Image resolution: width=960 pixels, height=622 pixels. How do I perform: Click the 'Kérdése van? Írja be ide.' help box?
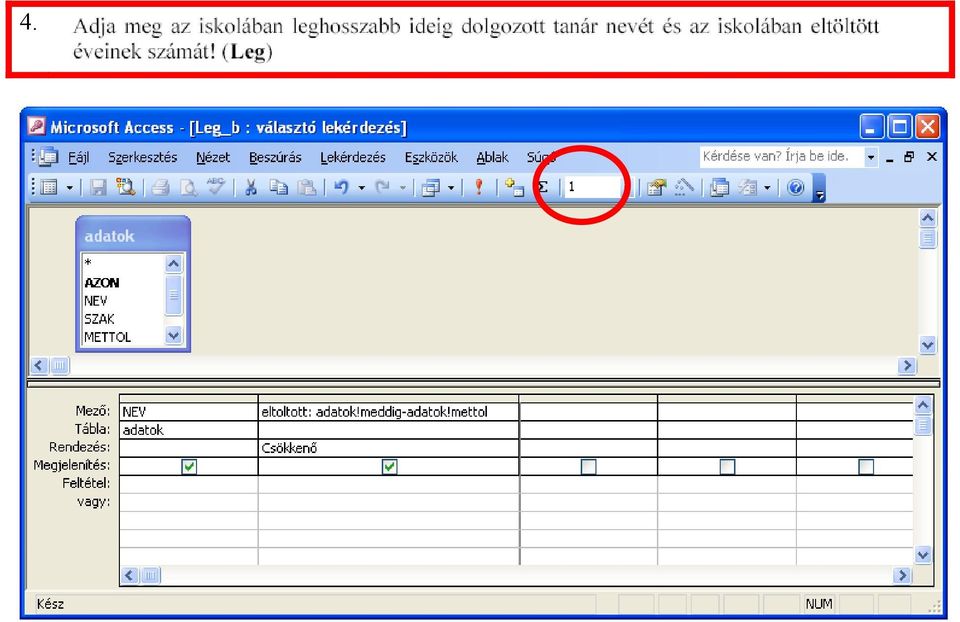click(781, 157)
